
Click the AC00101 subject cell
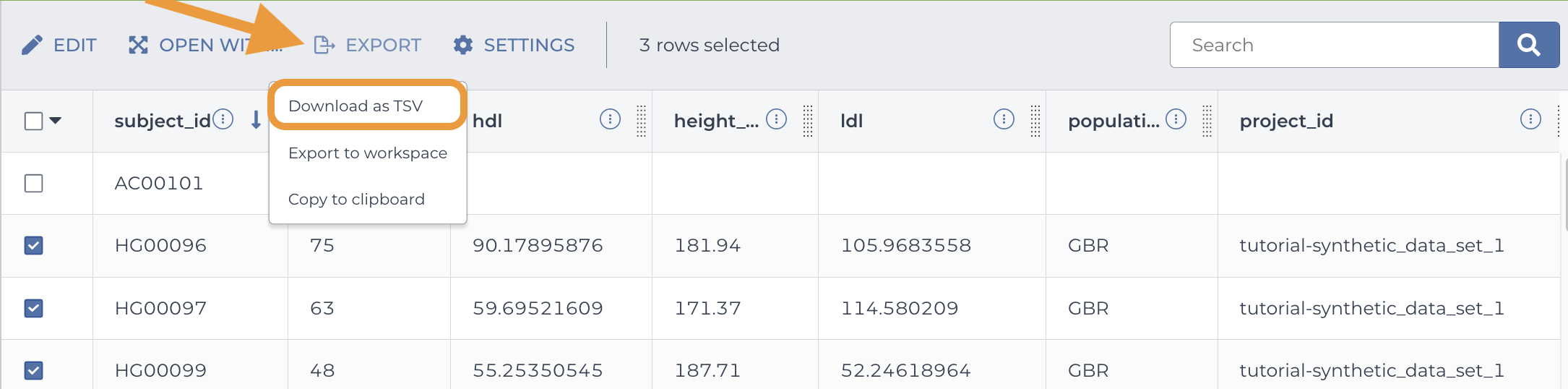point(159,183)
